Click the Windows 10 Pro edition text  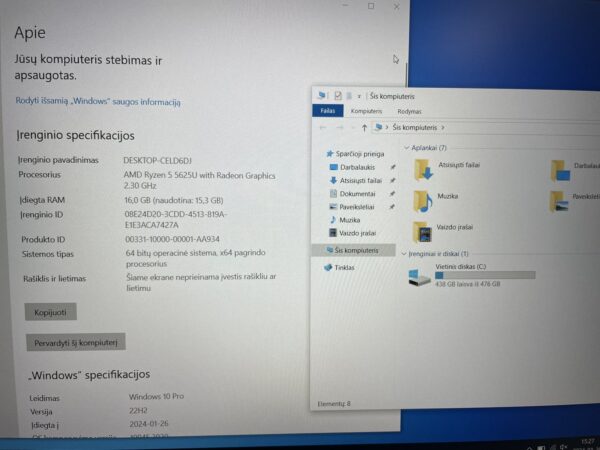[x=156, y=396]
